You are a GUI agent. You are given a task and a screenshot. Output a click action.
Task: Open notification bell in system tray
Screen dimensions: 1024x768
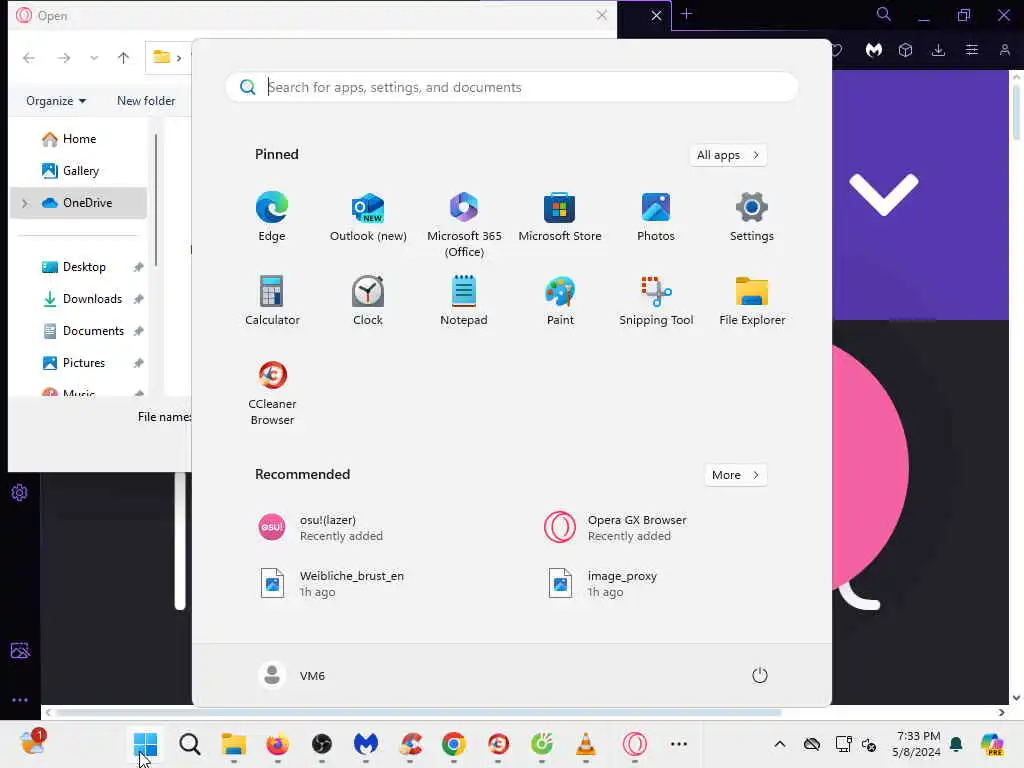click(x=956, y=744)
